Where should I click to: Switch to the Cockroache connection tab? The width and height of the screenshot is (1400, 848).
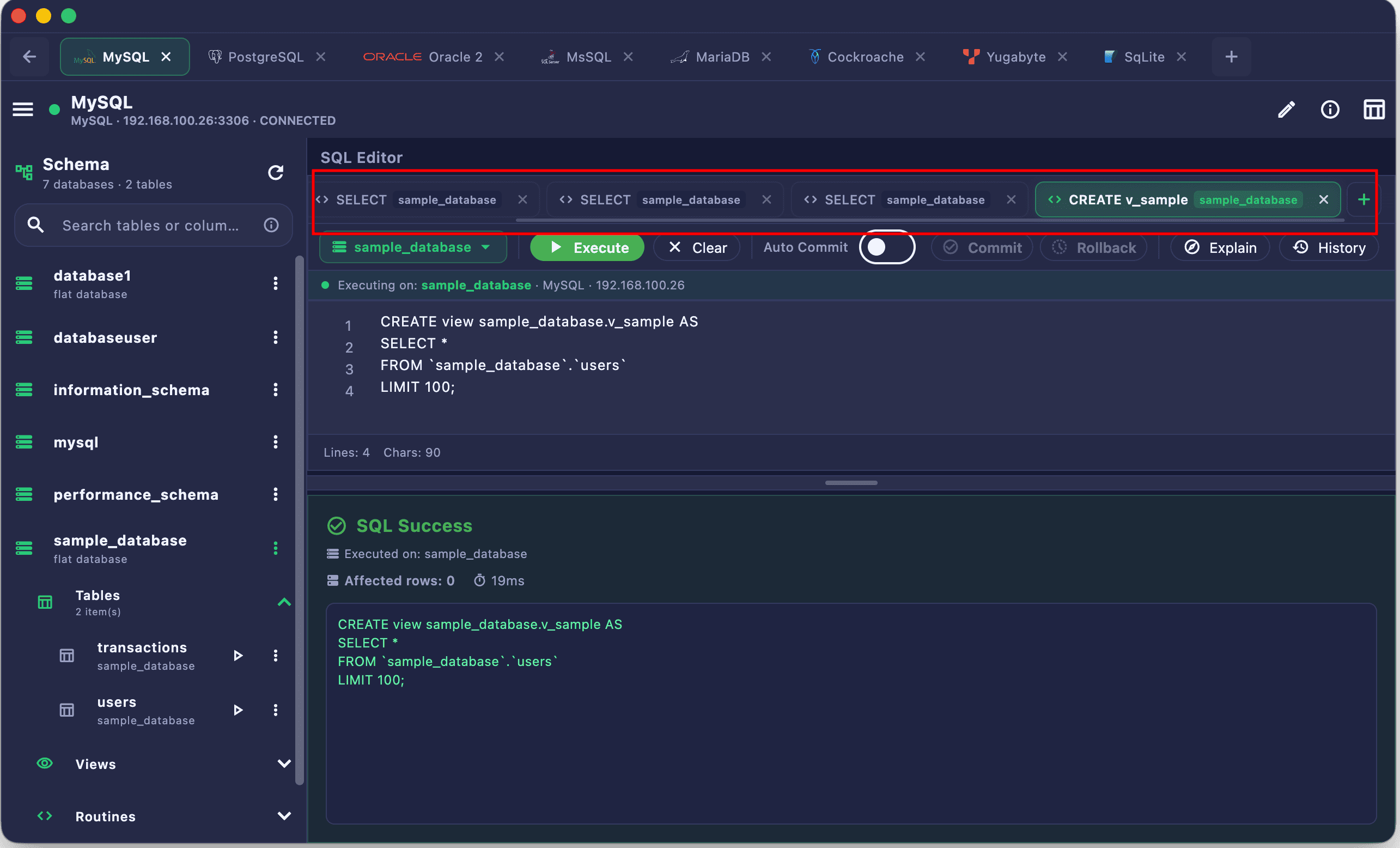point(866,57)
